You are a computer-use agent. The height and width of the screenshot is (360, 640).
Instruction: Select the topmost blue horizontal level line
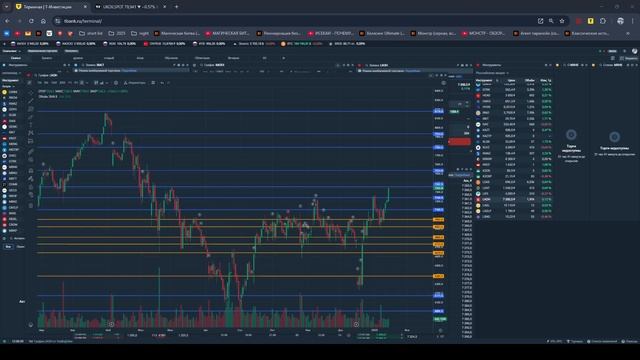(x=235, y=111)
